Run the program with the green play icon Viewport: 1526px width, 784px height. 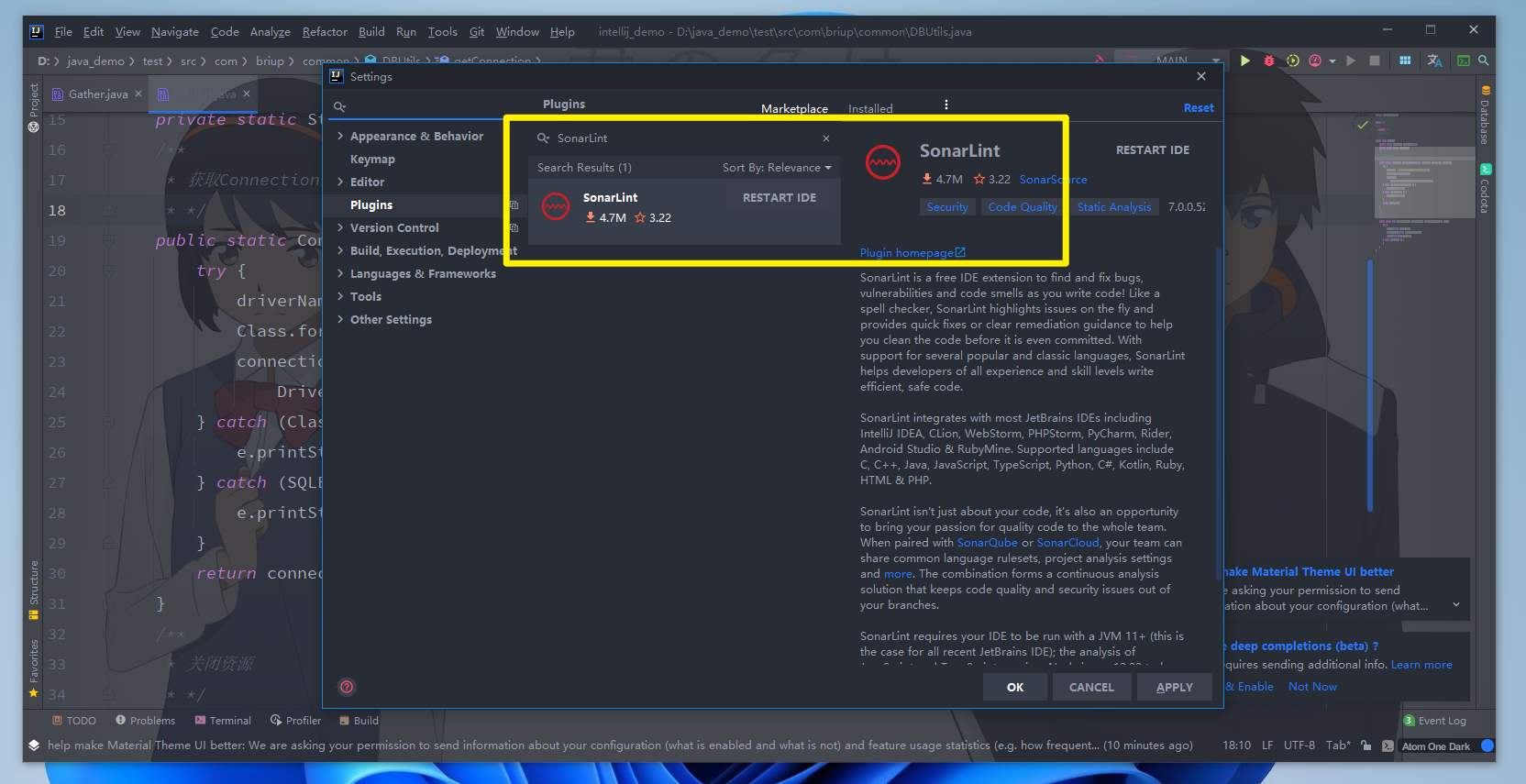(x=1244, y=61)
